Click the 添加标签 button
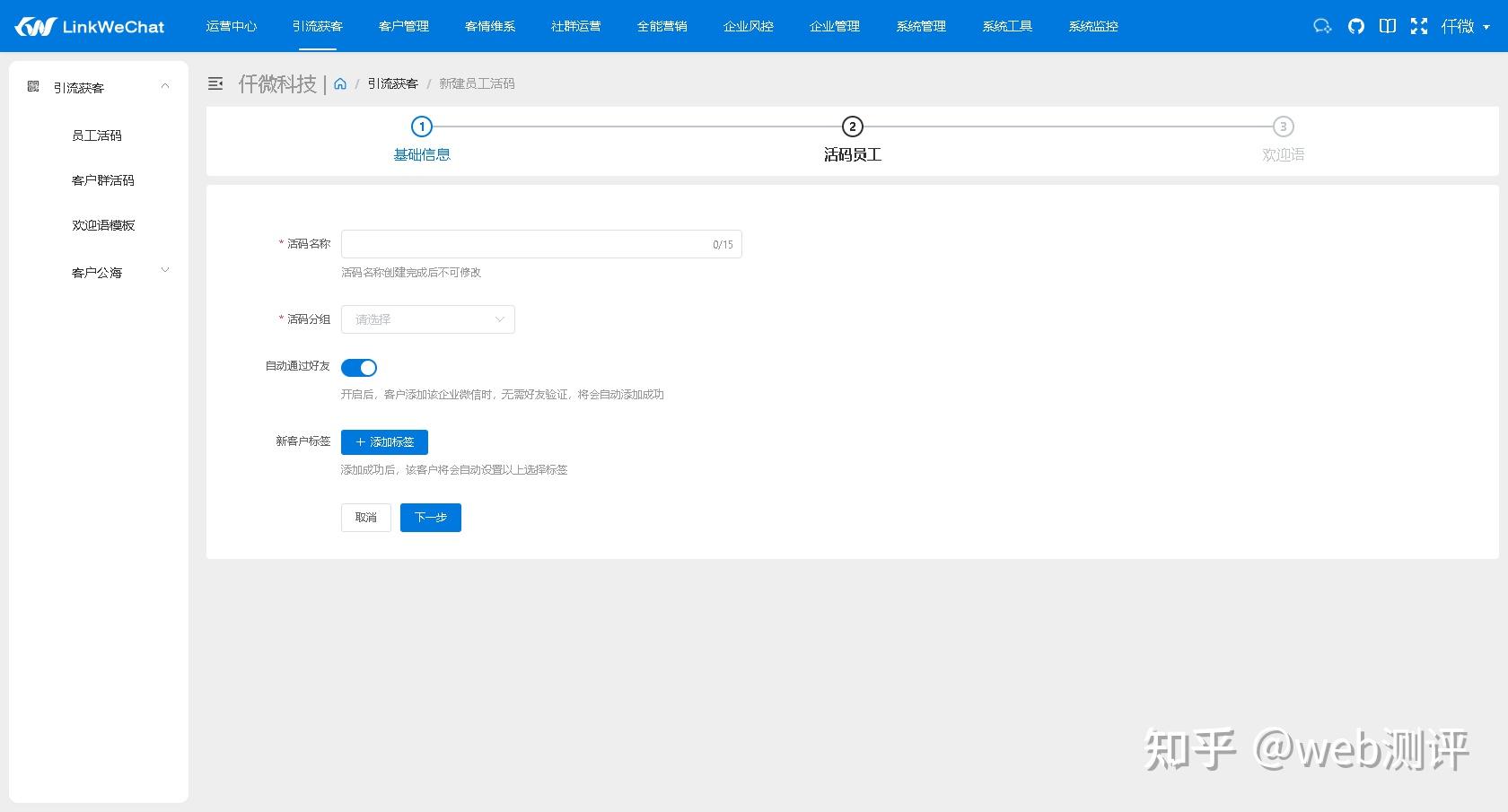 [x=383, y=441]
